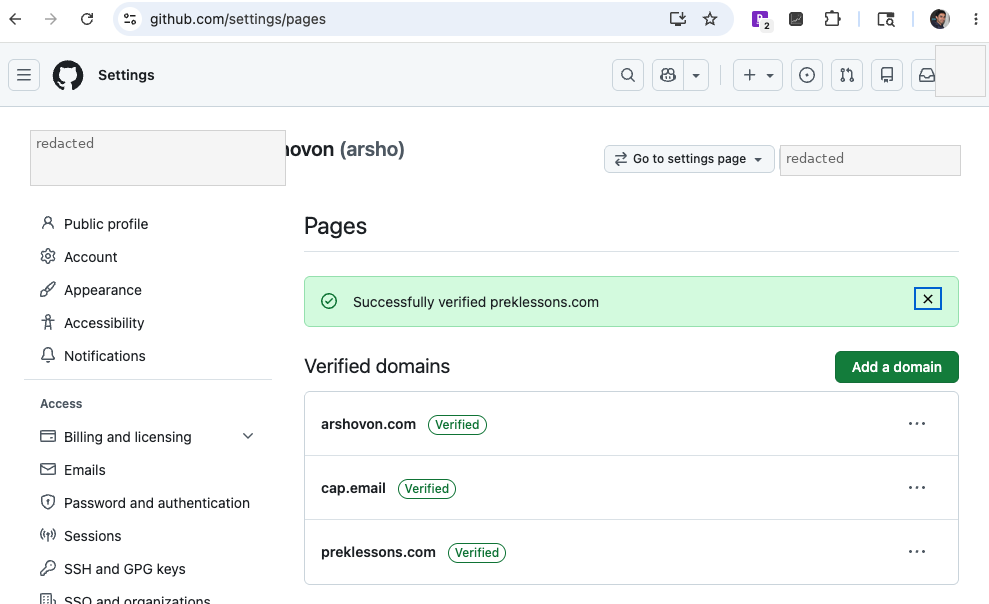Open the Chrome three-dot menu
Image resolution: width=989 pixels, height=604 pixels.
tap(976, 19)
